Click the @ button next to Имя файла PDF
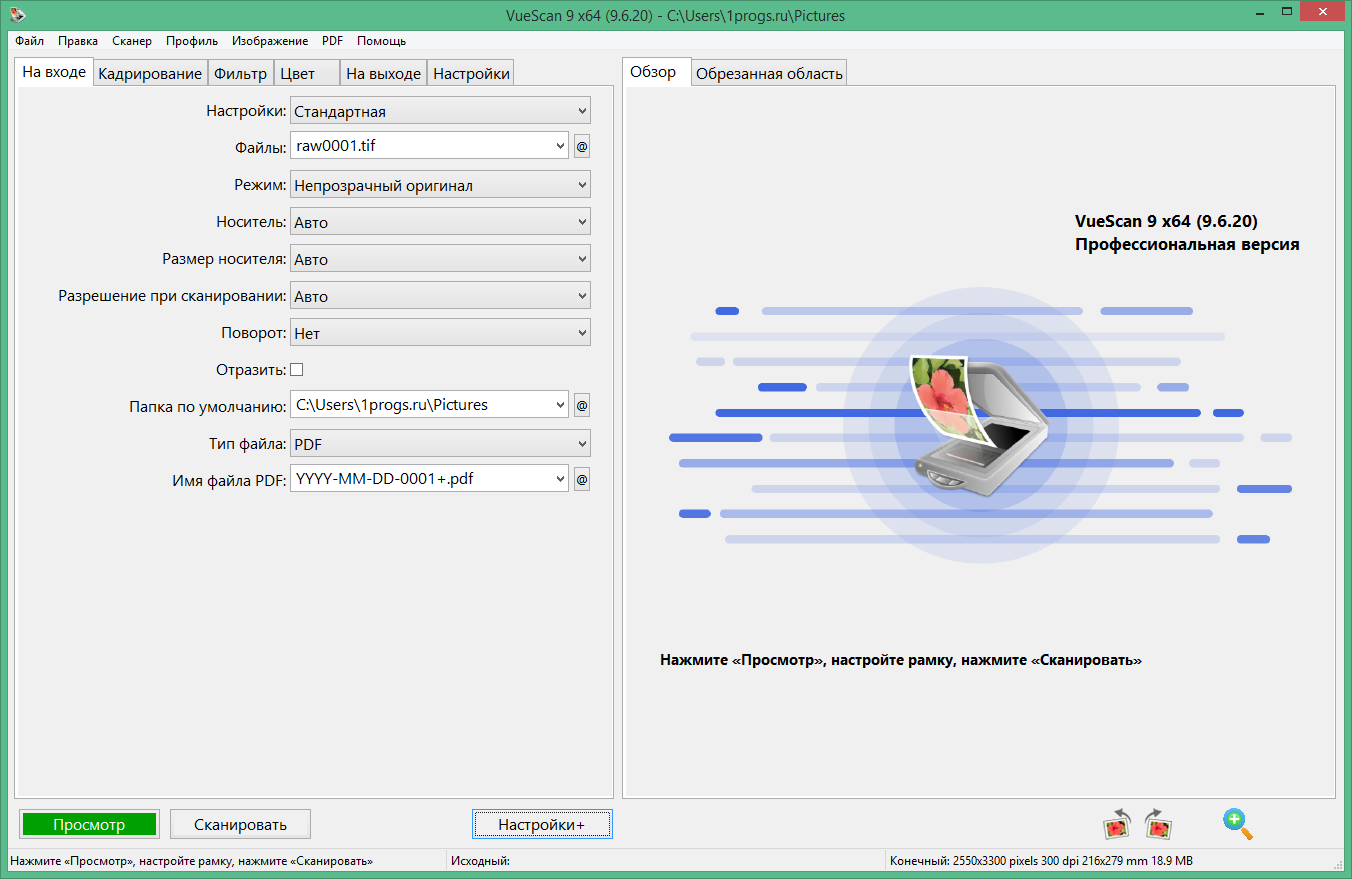This screenshot has width=1352, height=879. coord(582,480)
